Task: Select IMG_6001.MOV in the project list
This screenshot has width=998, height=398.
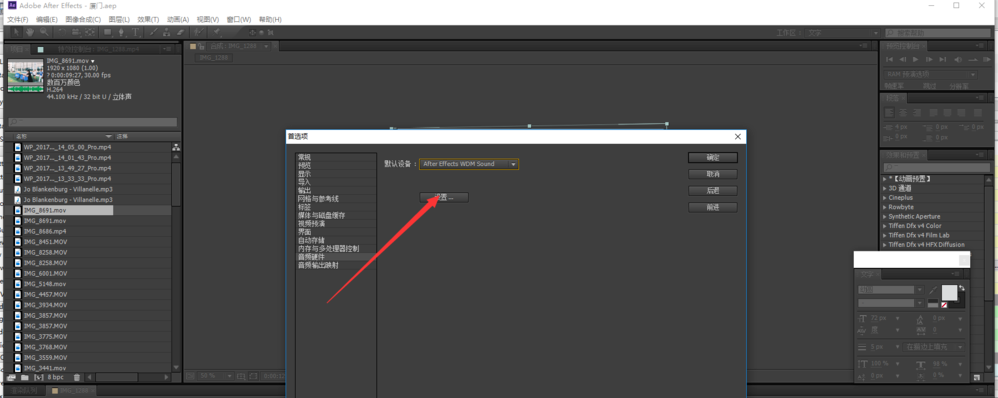Action: (x=45, y=273)
